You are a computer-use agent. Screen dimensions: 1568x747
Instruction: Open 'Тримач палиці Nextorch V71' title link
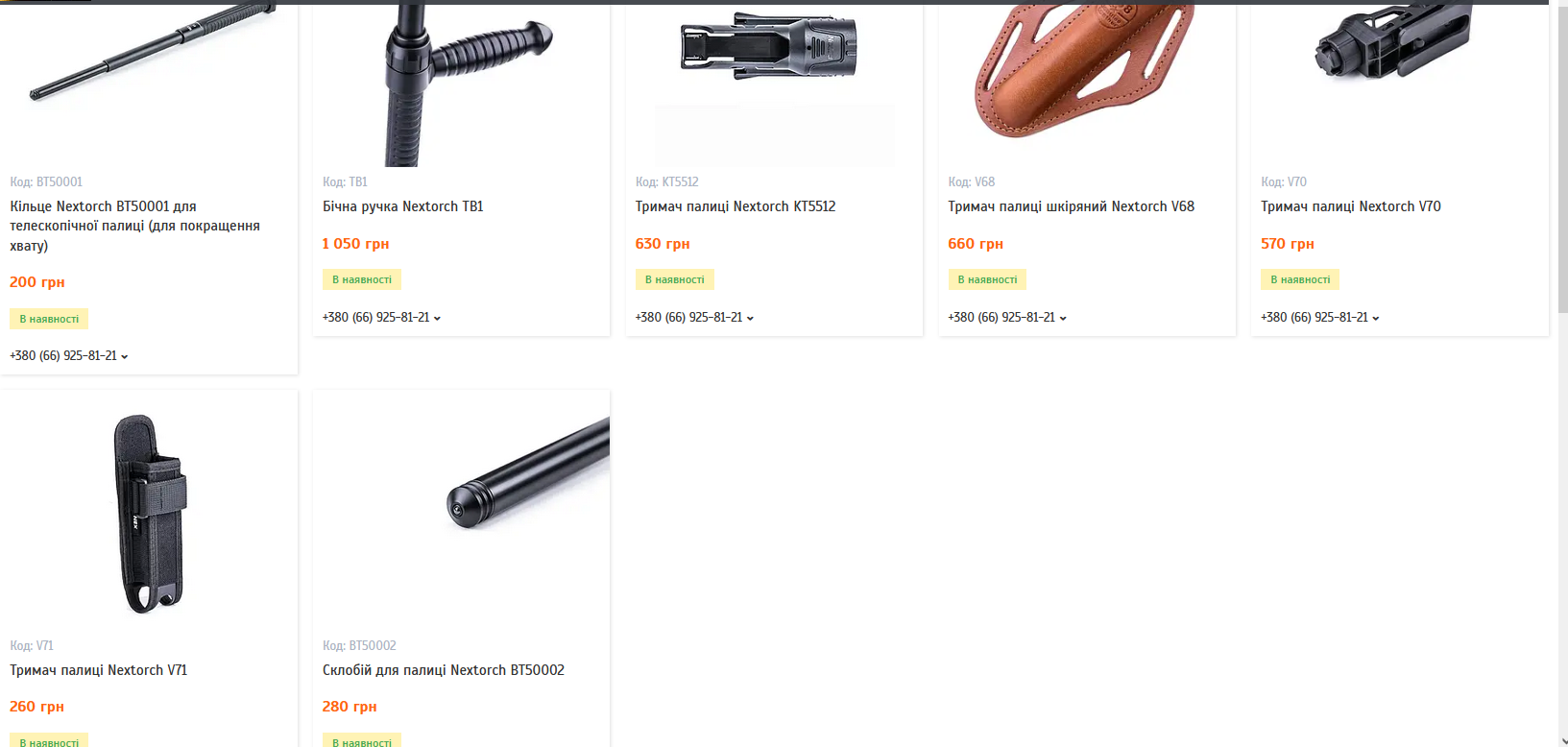click(x=99, y=670)
